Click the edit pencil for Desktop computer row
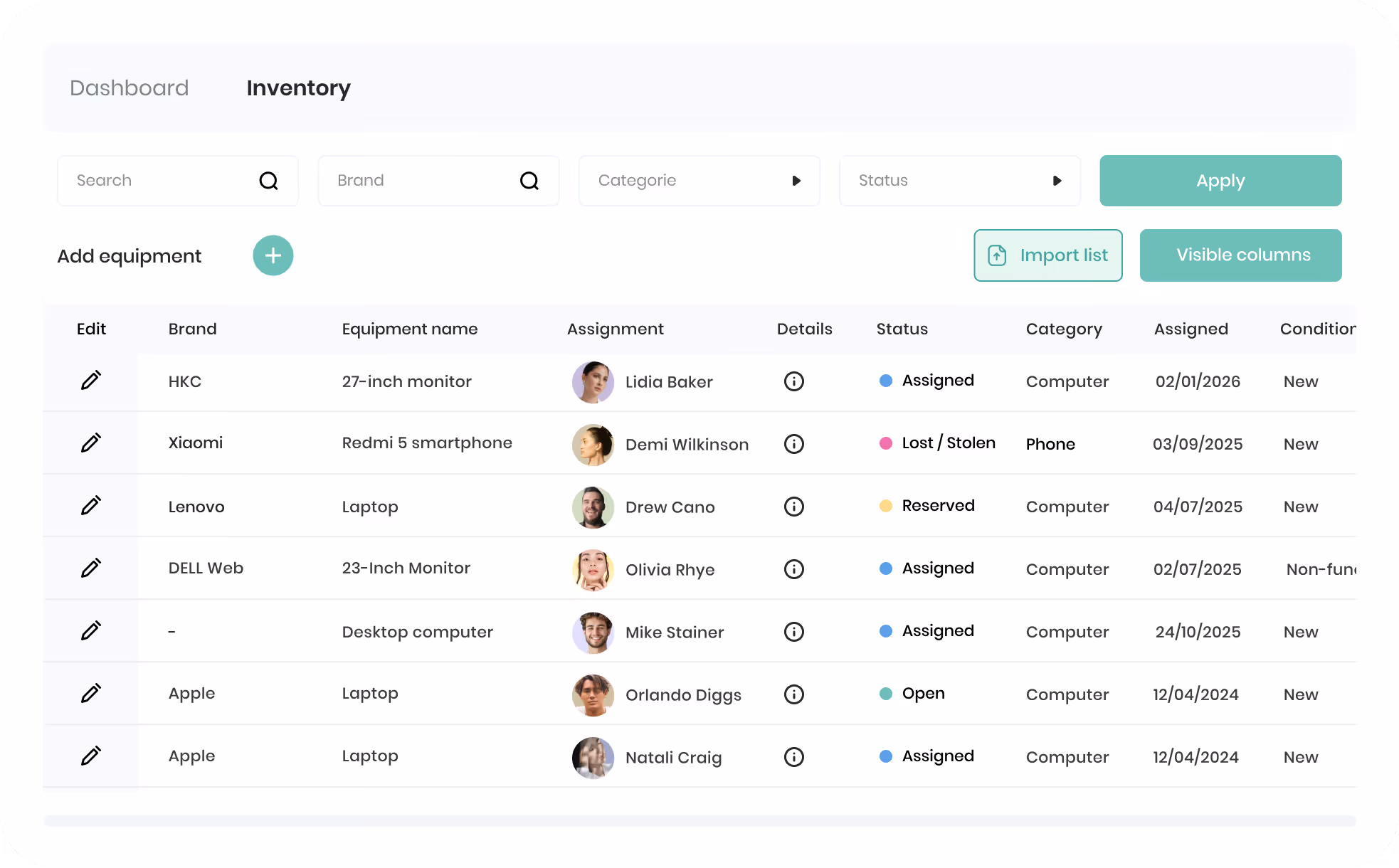Screen dimensions: 1399x868 [x=90, y=631]
